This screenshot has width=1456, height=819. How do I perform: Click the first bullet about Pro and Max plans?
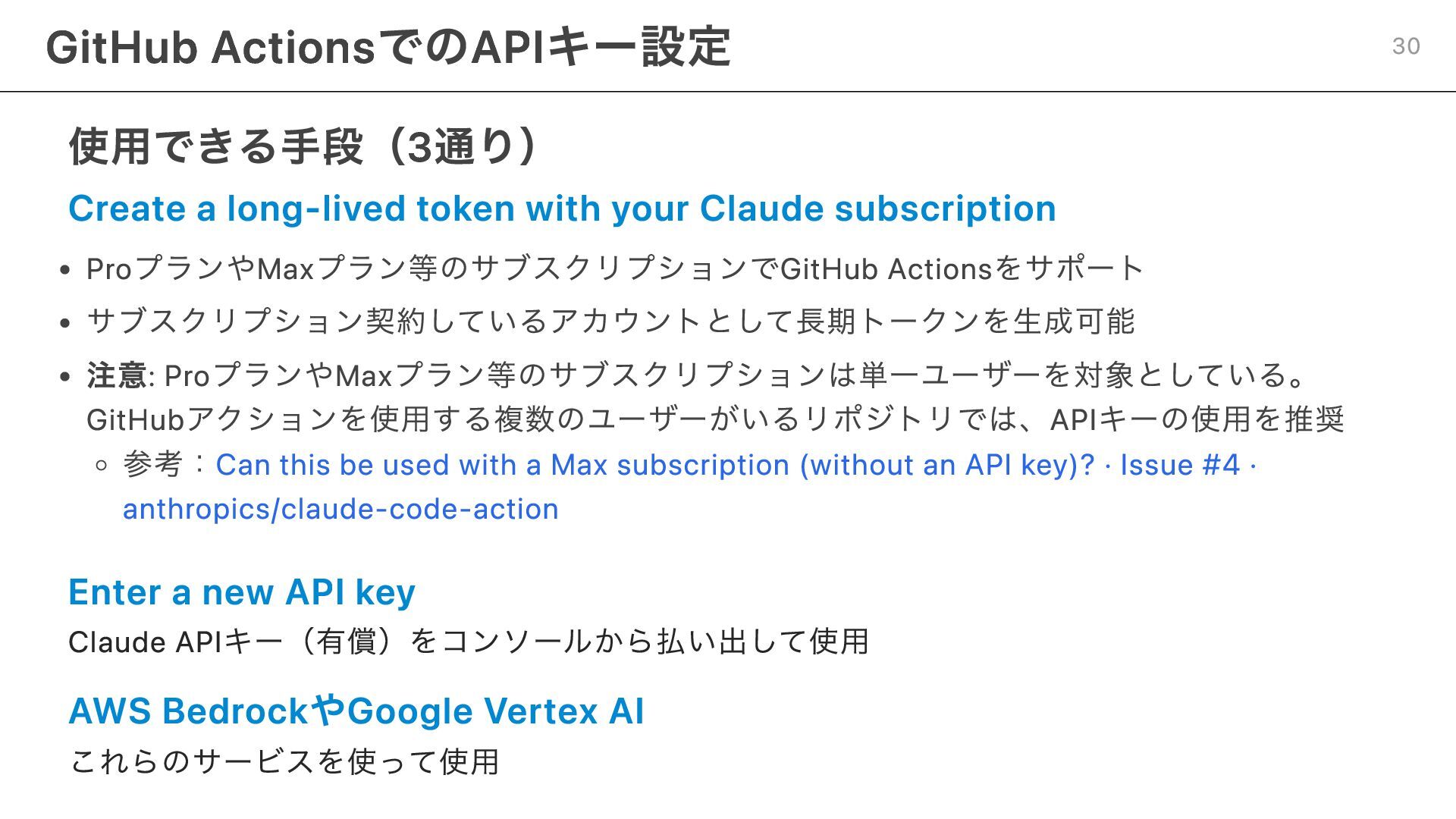pos(615,269)
